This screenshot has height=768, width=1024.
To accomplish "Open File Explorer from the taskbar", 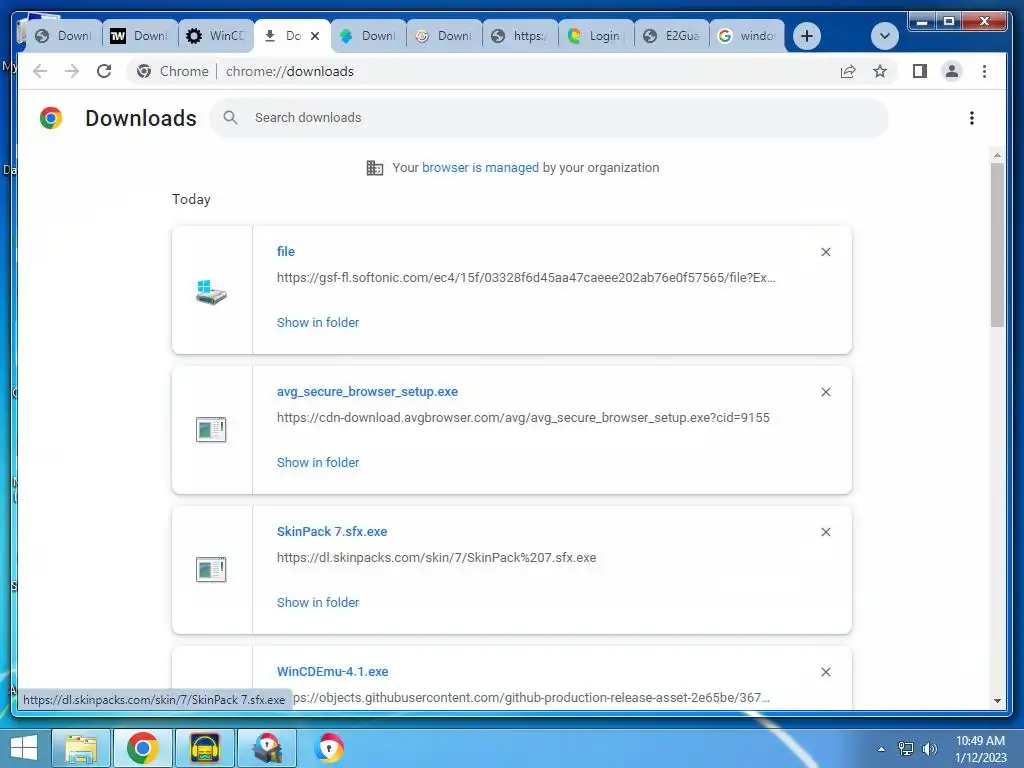I will (x=80, y=748).
